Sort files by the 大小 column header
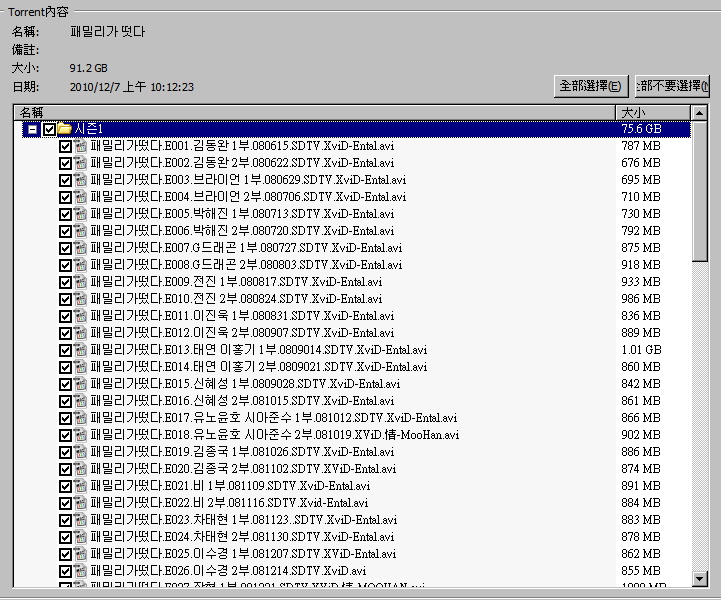The height and width of the screenshot is (600, 721). point(652,113)
